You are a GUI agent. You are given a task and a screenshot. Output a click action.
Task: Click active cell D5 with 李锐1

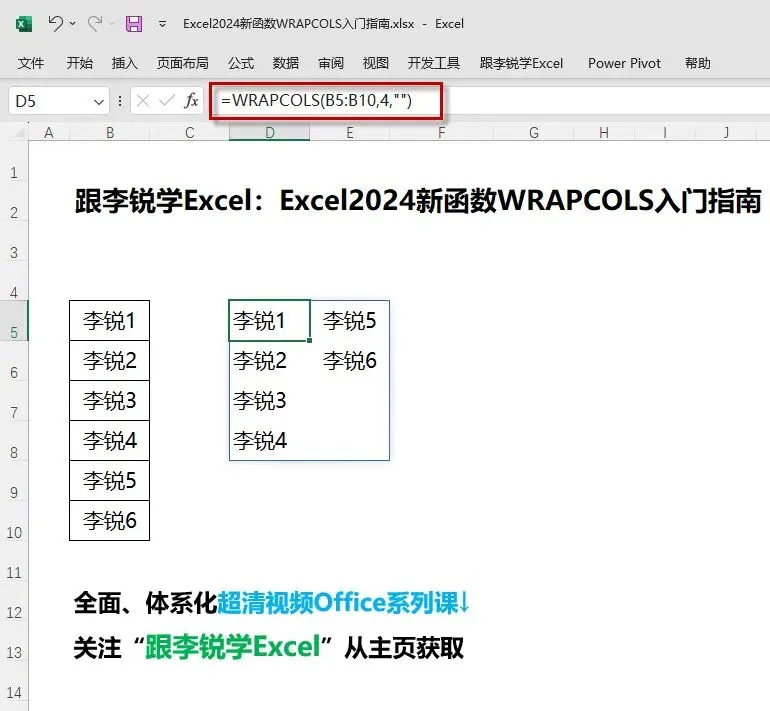point(270,321)
